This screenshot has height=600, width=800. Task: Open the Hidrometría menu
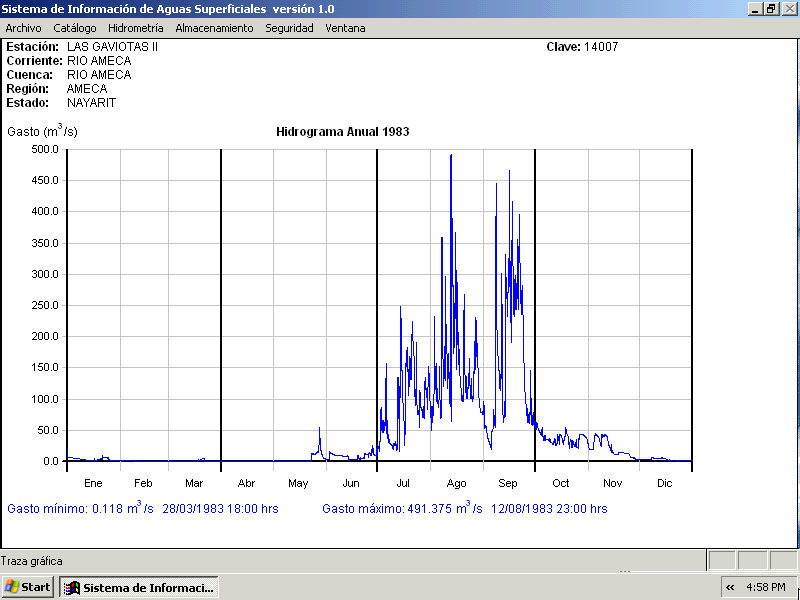click(x=135, y=28)
